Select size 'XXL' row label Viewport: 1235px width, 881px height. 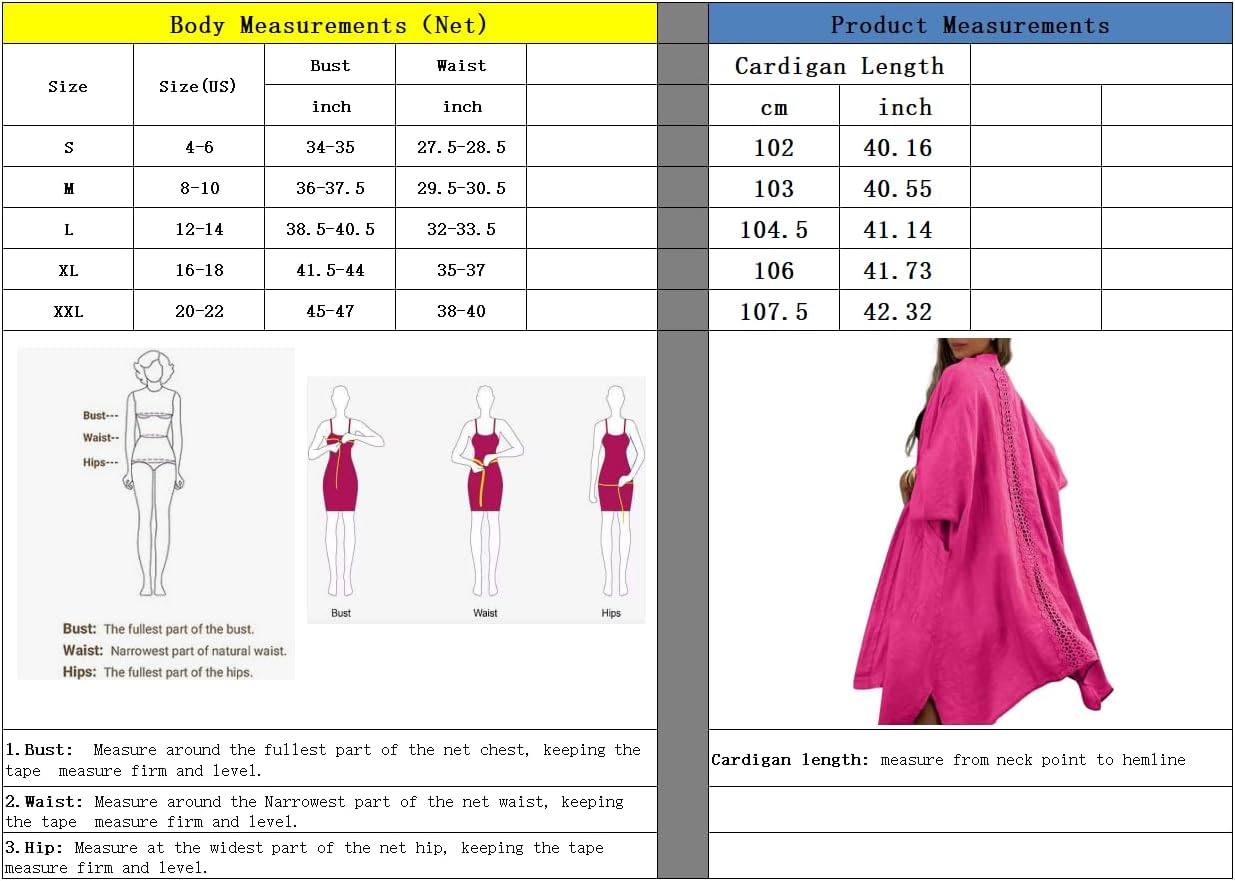(x=68, y=311)
